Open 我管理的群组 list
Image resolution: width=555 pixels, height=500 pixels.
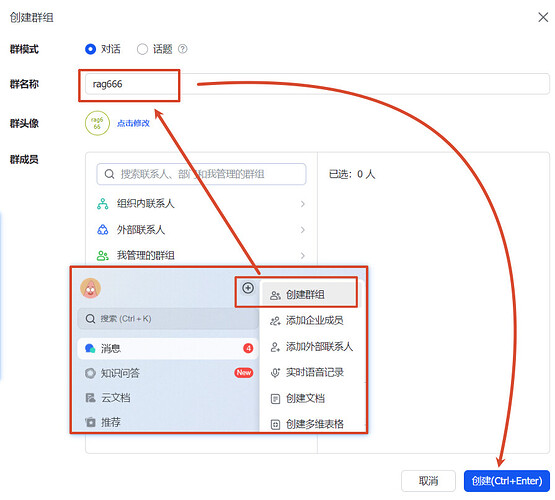[x=201, y=255]
